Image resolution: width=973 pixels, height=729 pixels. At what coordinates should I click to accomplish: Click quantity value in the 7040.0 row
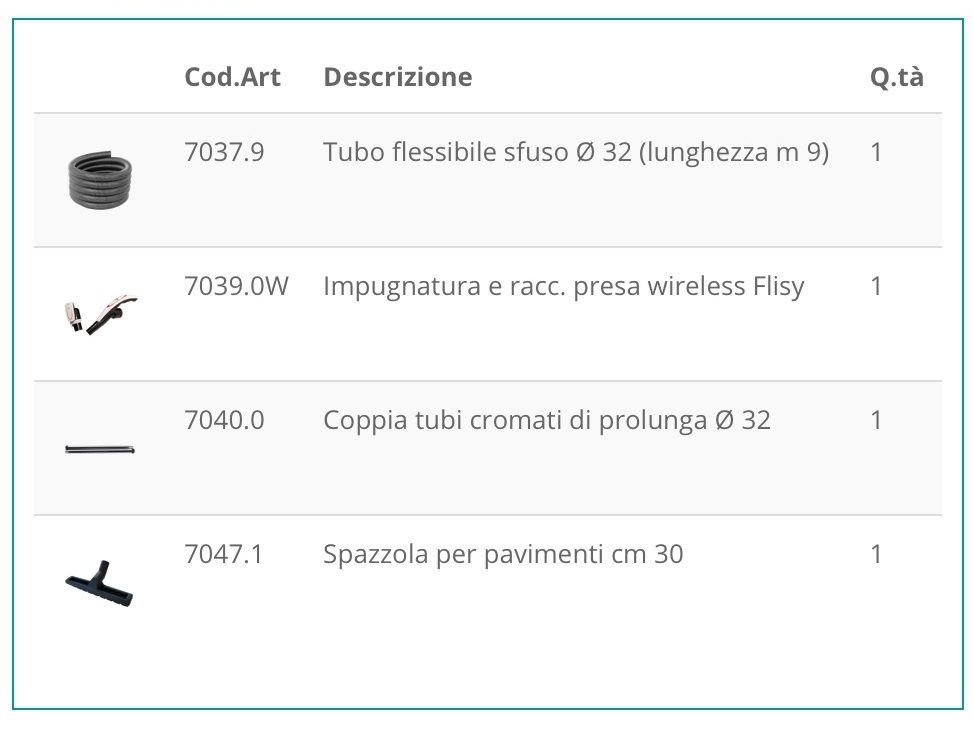click(876, 420)
